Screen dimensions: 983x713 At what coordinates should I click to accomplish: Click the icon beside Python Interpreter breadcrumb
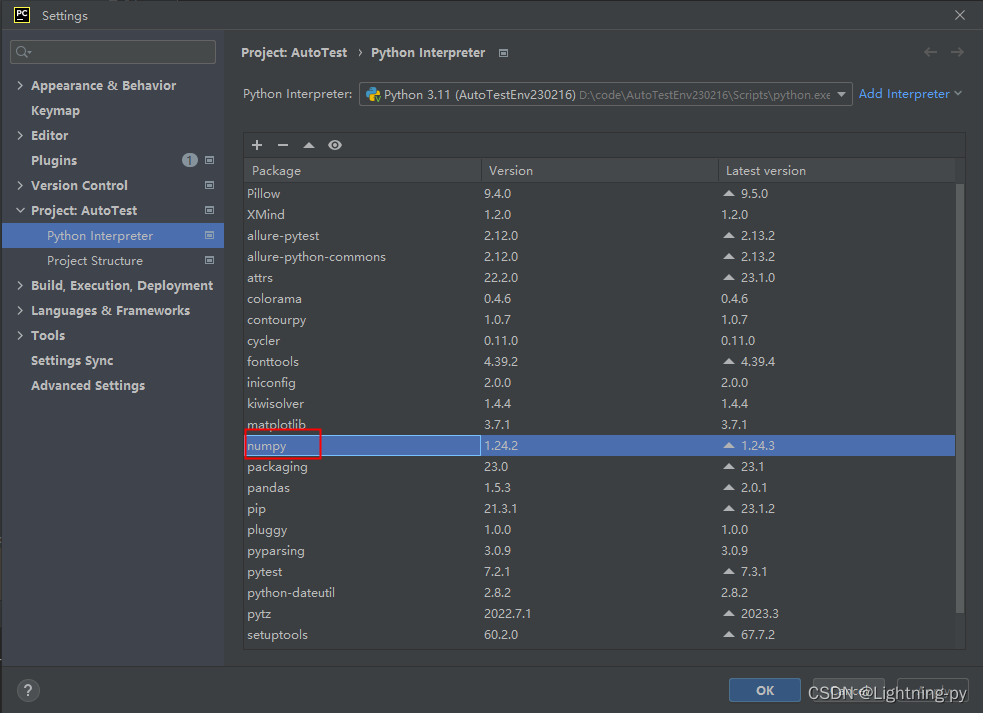tap(503, 53)
